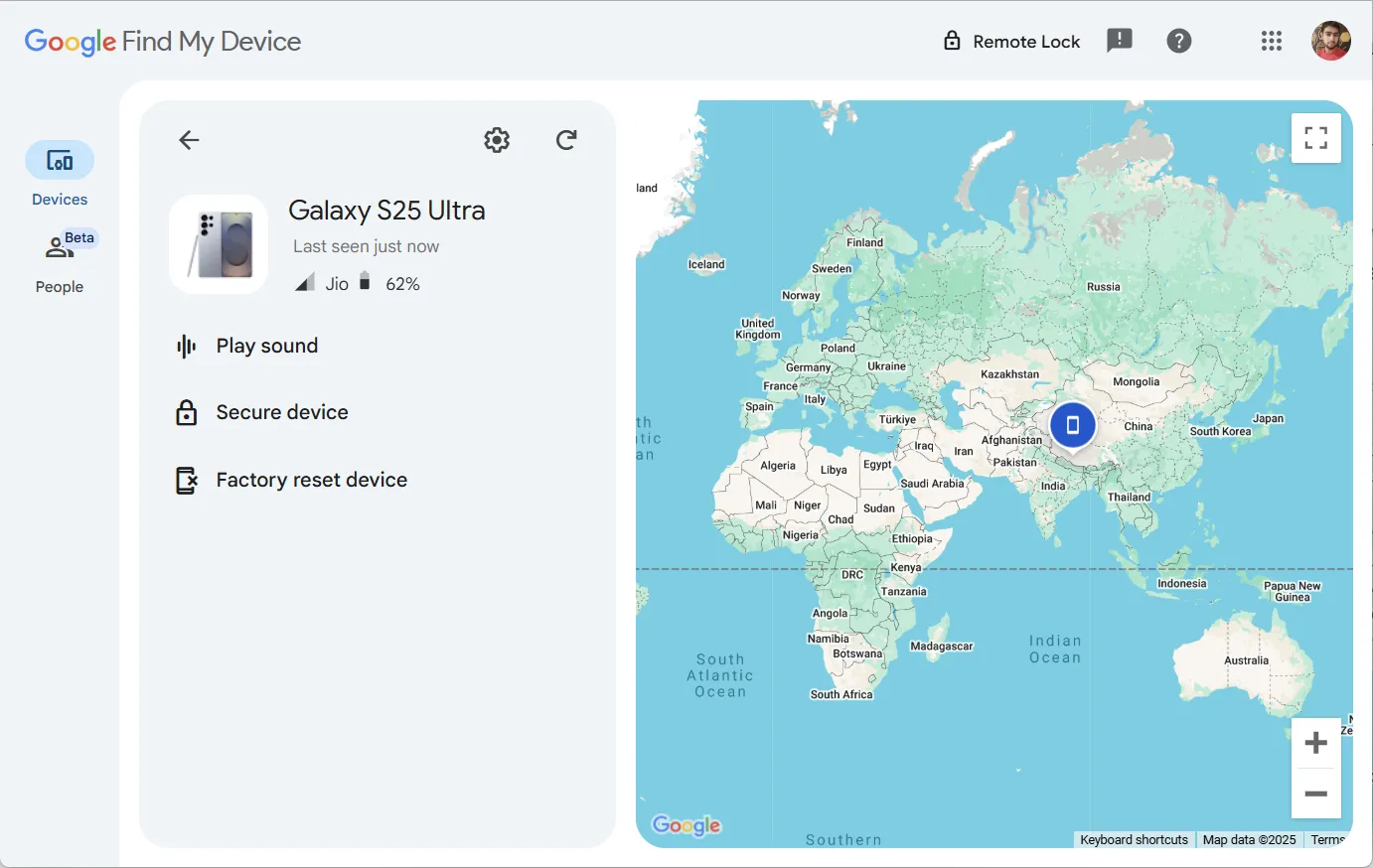Go back using the arrow icon
The height and width of the screenshot is (868, 1373).
[x=188, y=140]
